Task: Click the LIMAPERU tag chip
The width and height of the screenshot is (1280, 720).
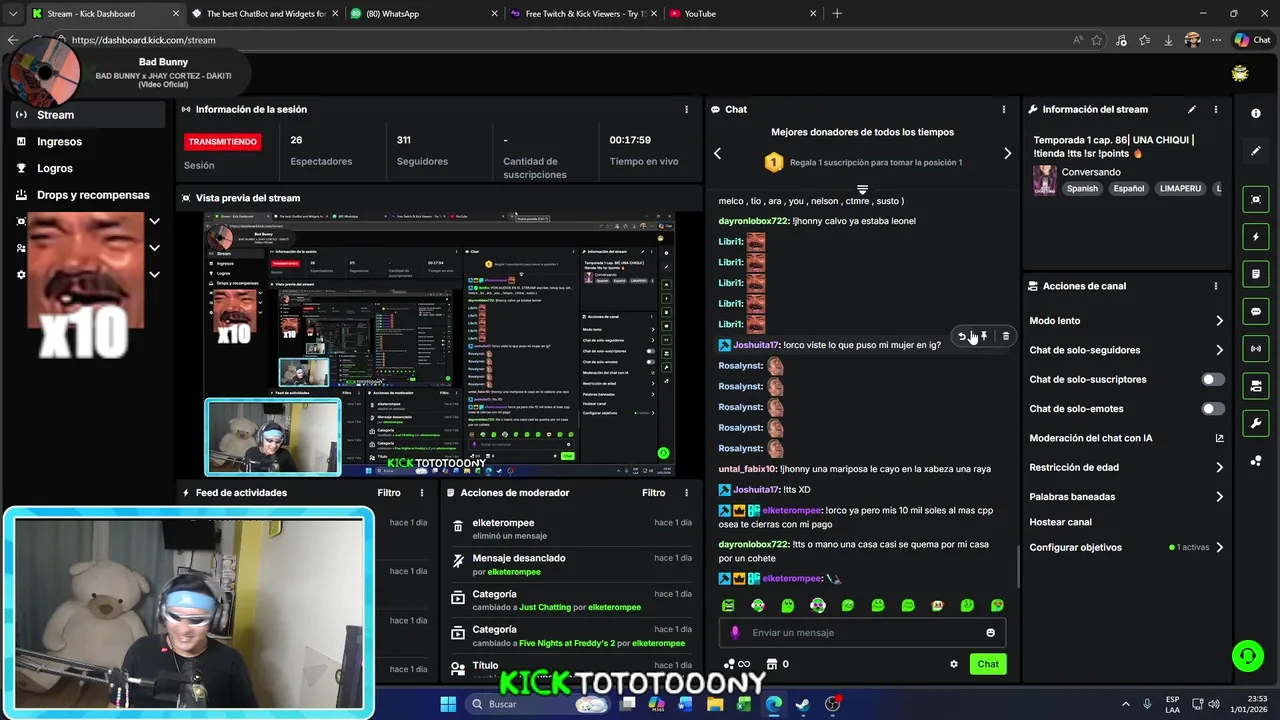Action: point(1180,188)
